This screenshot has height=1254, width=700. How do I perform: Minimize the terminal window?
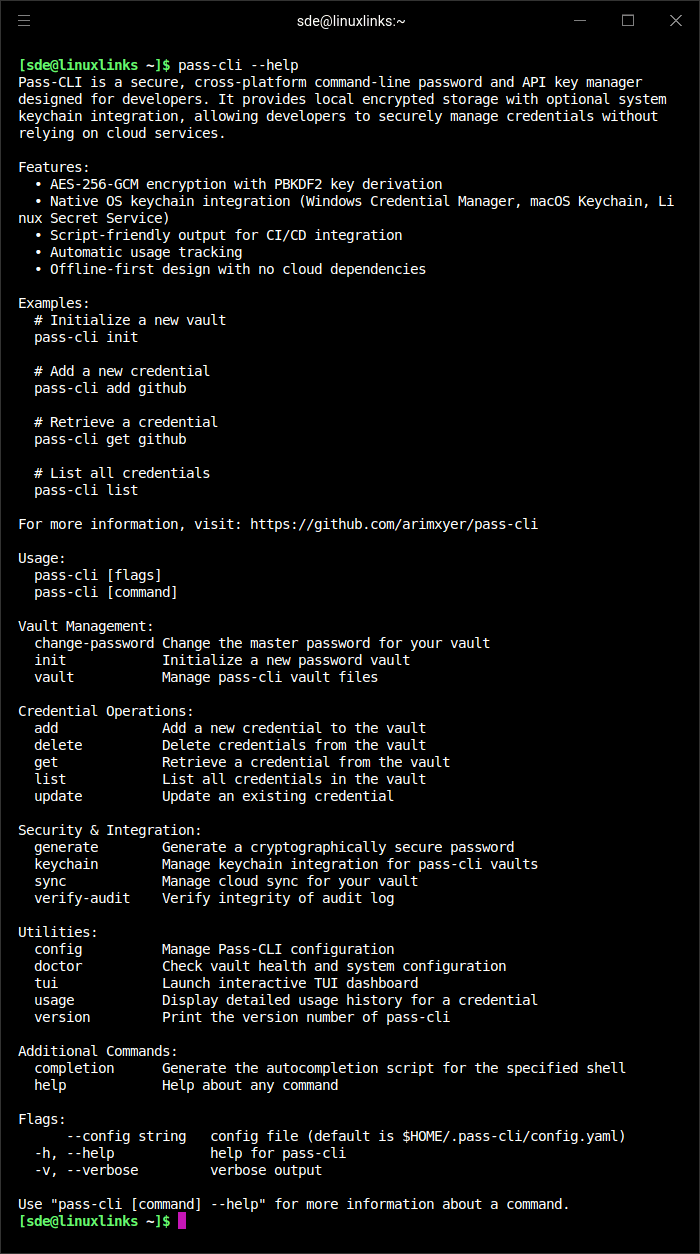[x=580, y=20]
